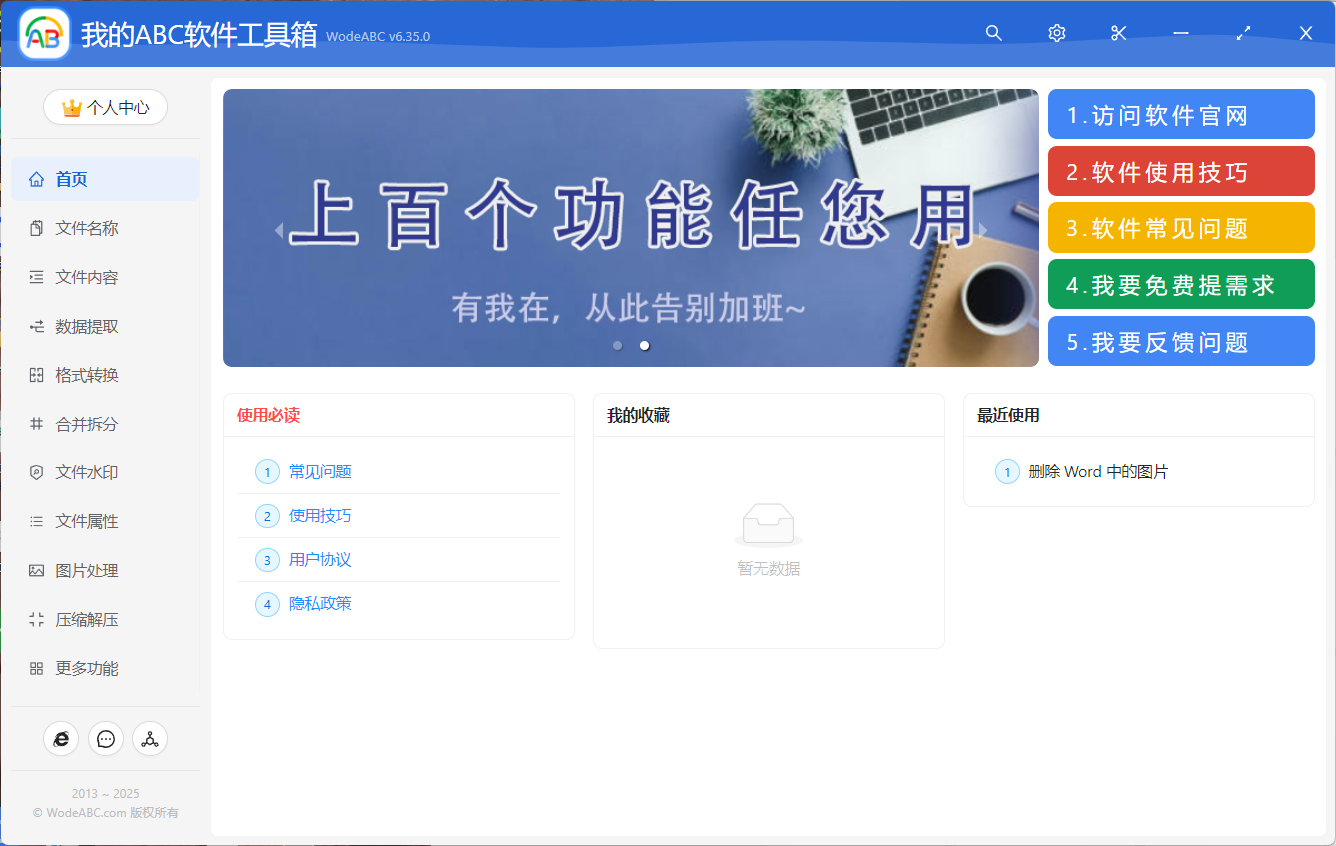Open the 文件名称 sidebar menu

[x=87, y=229]
